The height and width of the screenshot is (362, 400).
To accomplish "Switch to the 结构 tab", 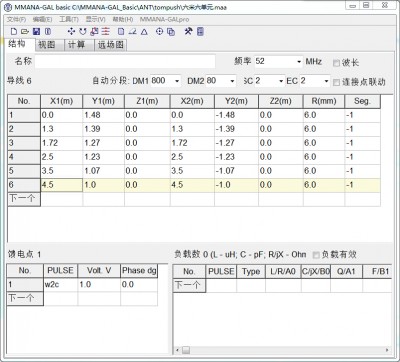I will click(x=20, y=44).
